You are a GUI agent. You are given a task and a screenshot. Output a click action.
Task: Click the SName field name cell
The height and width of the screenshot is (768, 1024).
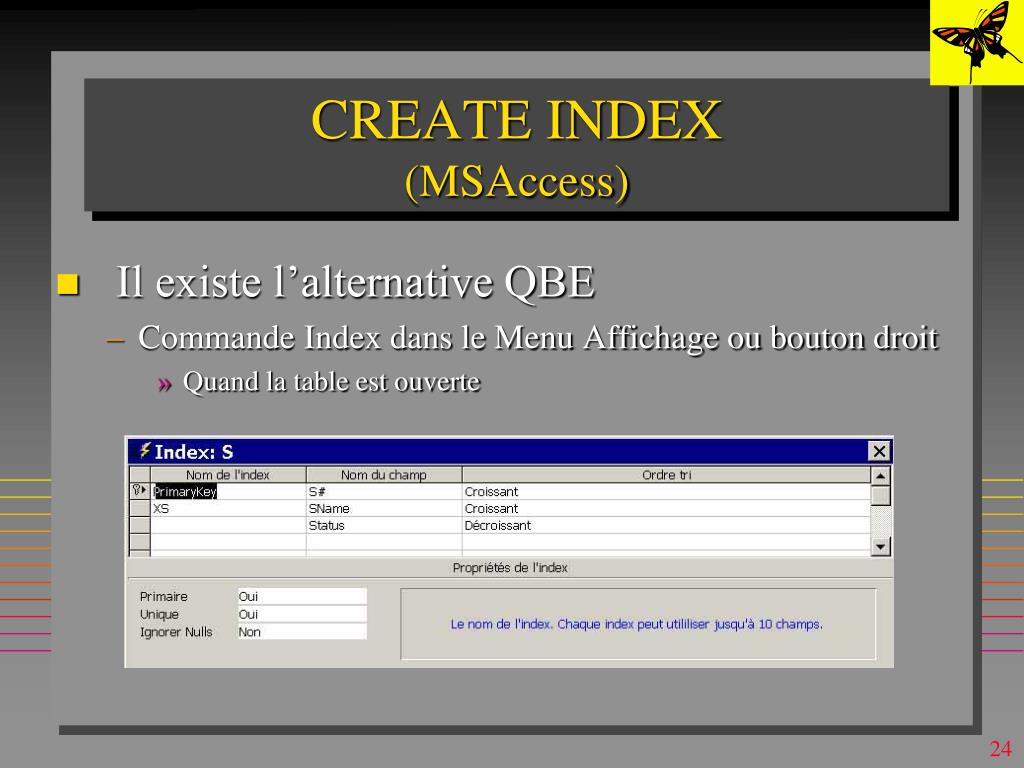point(384,509)
